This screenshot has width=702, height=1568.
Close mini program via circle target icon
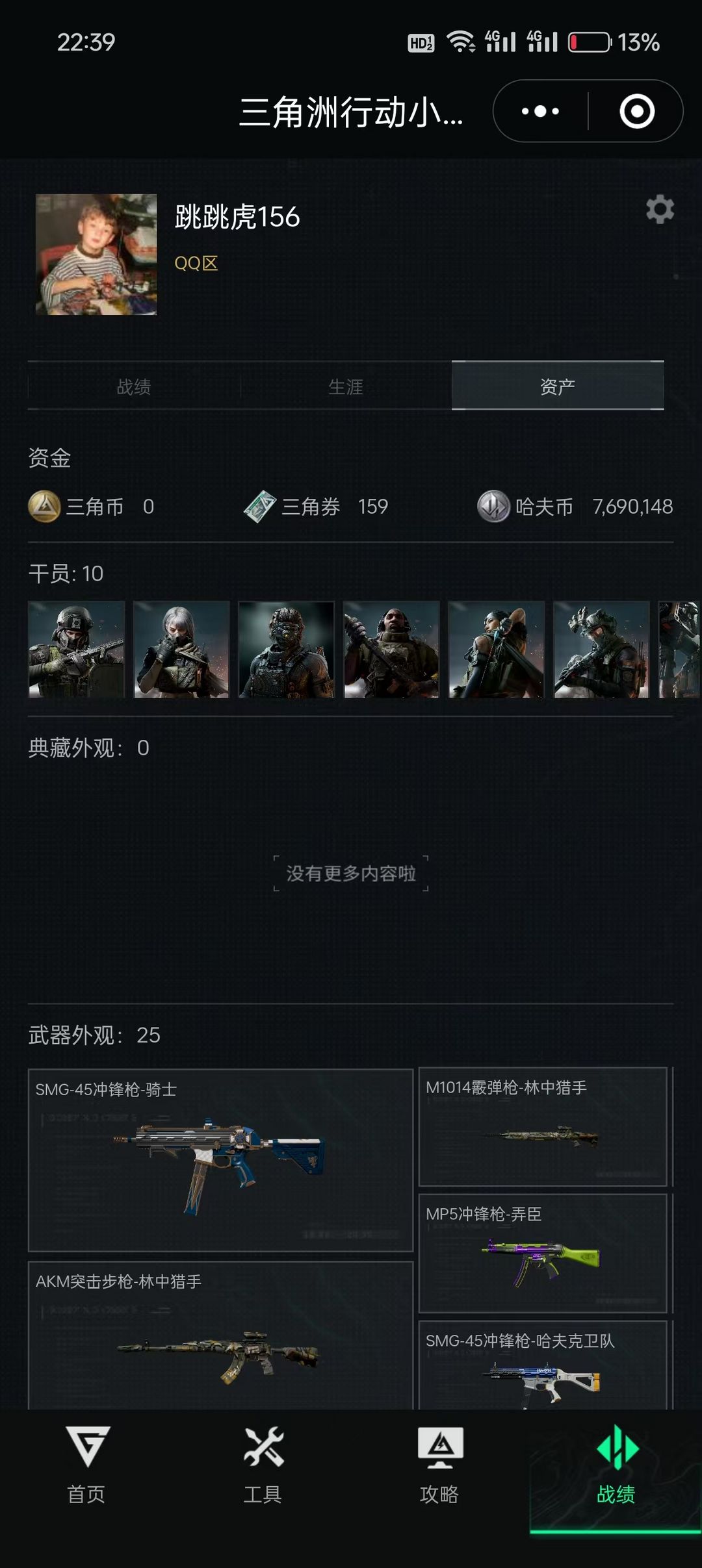pyautogui.click(x=636, y=111)
